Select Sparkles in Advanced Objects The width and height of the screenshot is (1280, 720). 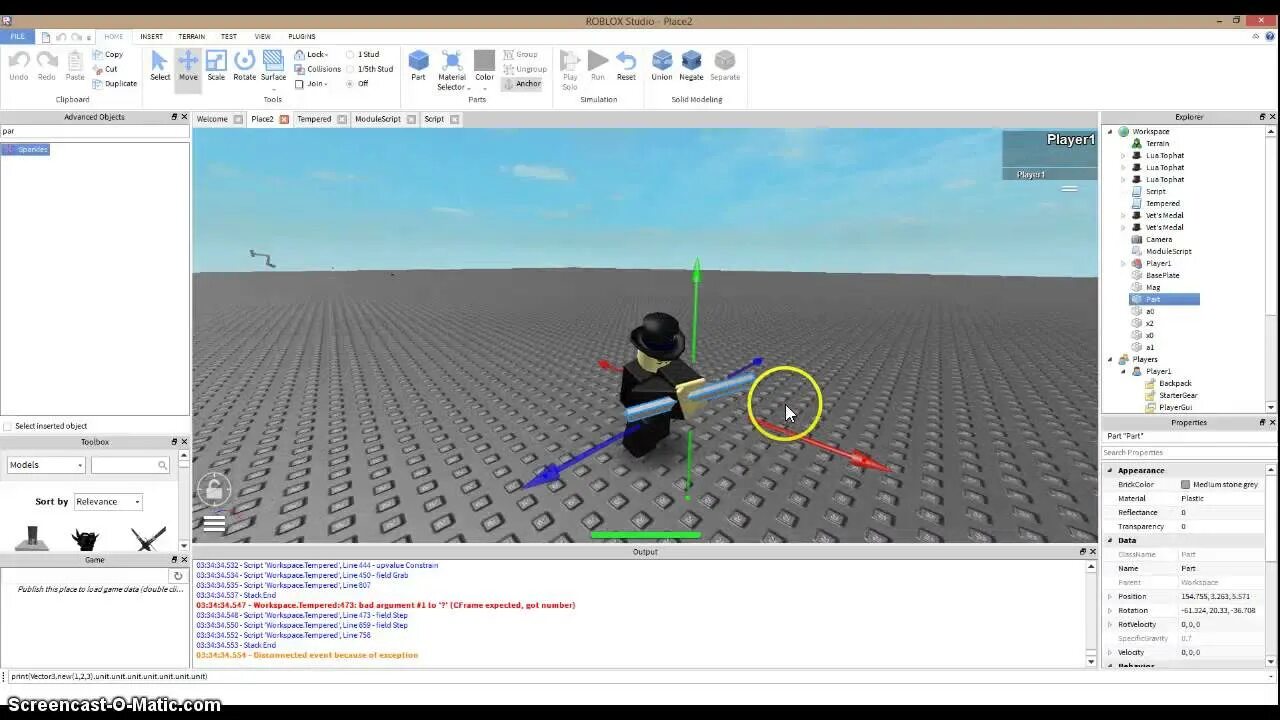26,150
